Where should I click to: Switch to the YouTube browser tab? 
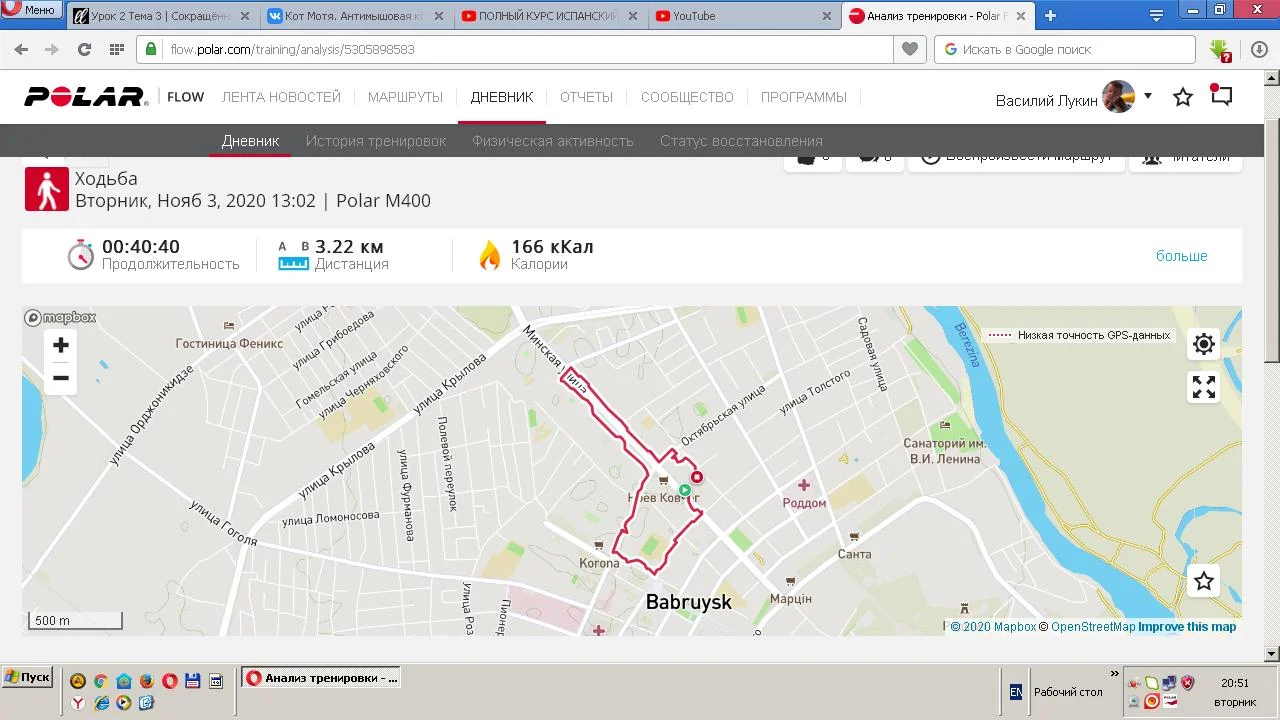(743, 16)
